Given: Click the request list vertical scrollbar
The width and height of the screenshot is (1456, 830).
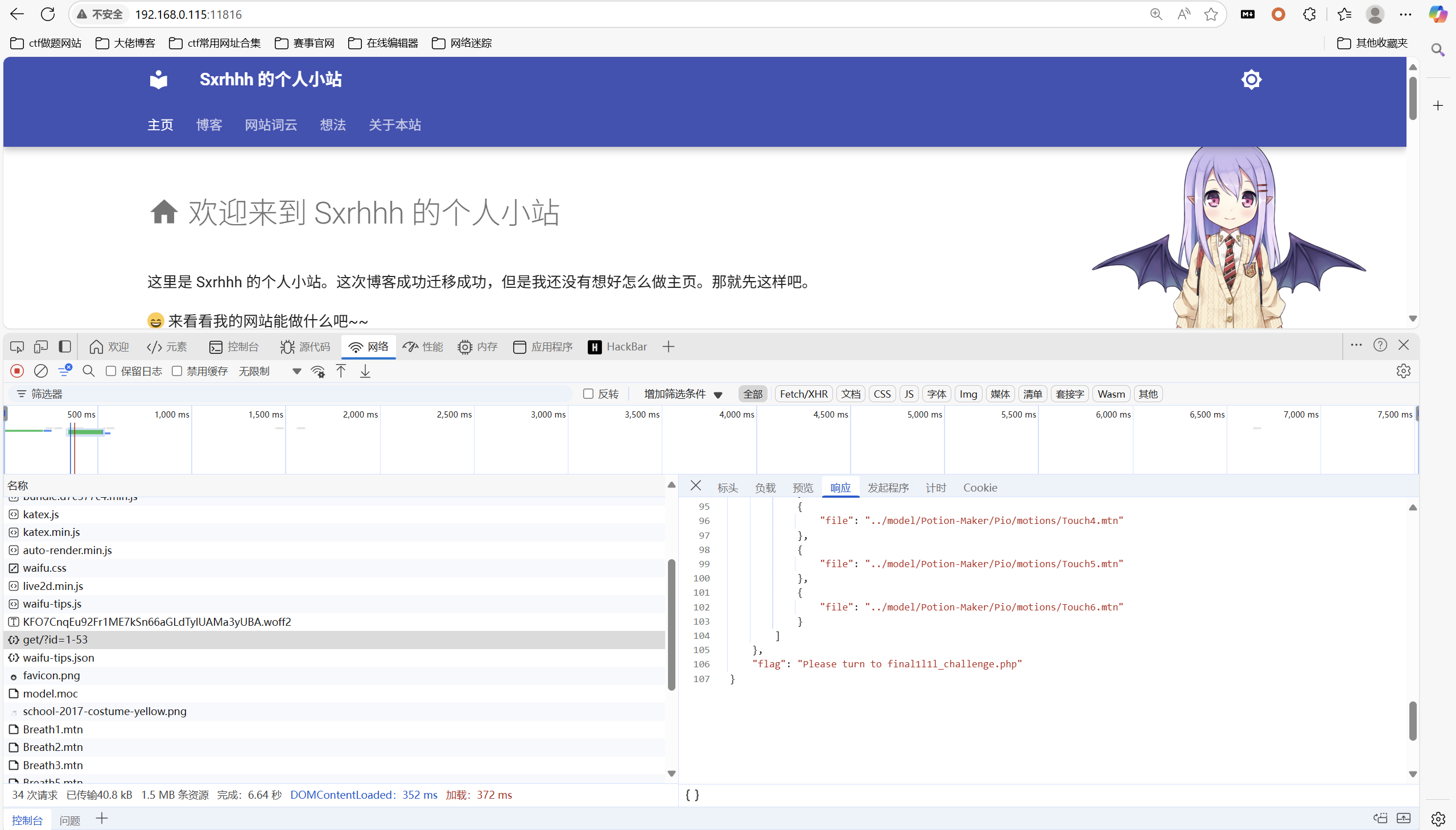Looking at the screenshot, I should pos(671,624).
